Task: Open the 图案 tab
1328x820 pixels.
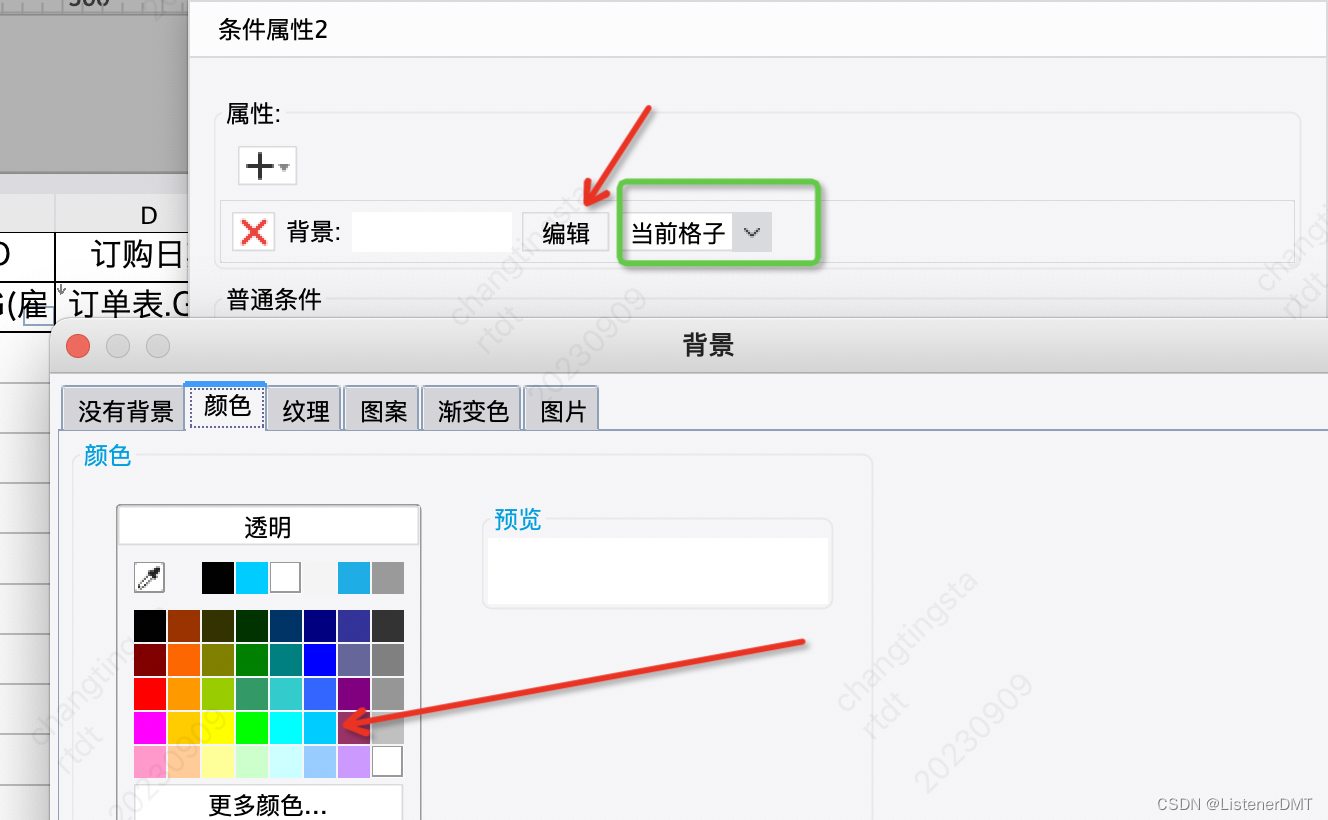Action: pyautogui.click(x=381, y=408)
